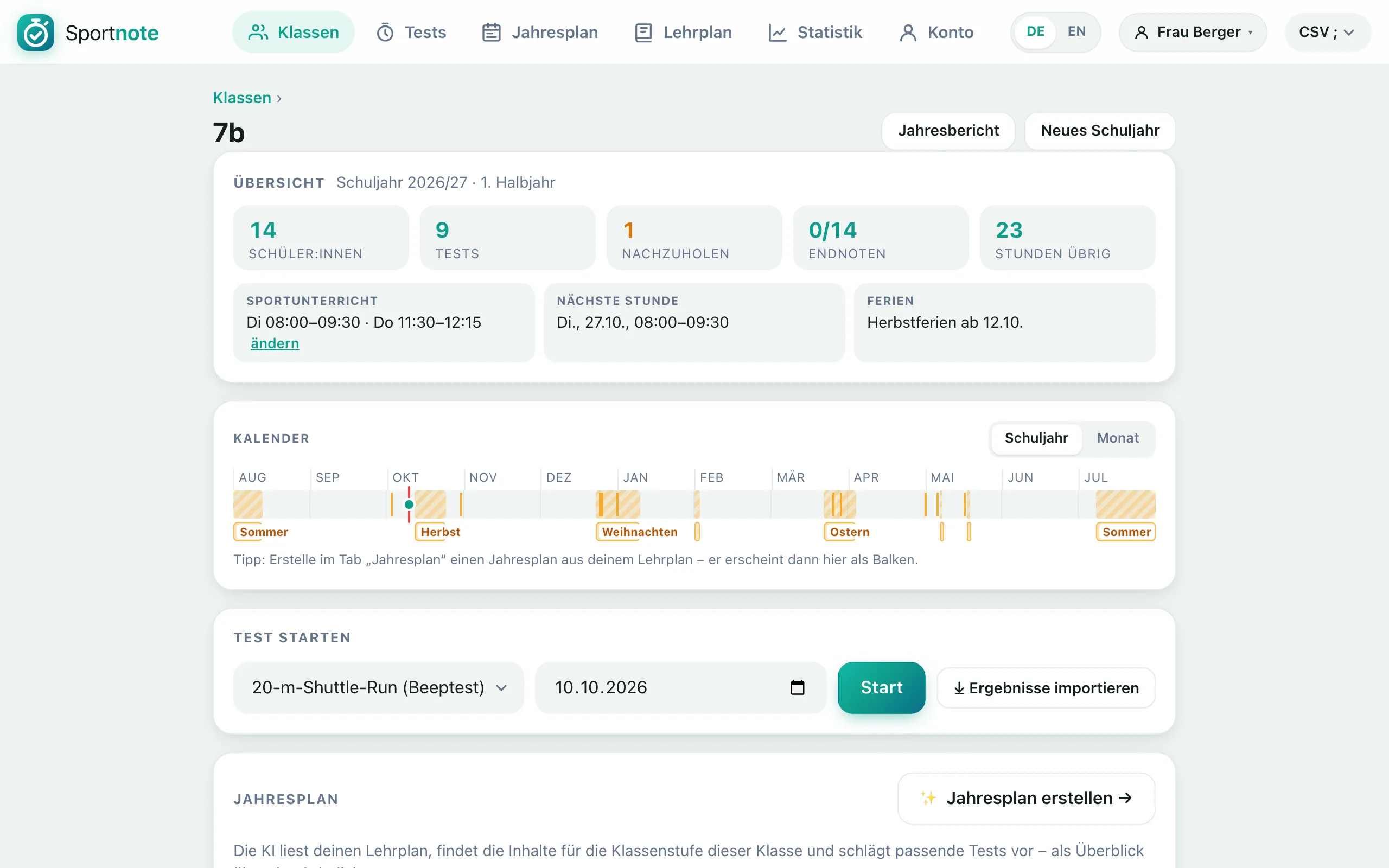1389x868 pixels.
Task: Click the Statistik chart icon
Action: pyautogui.click(x=777, y=33)
